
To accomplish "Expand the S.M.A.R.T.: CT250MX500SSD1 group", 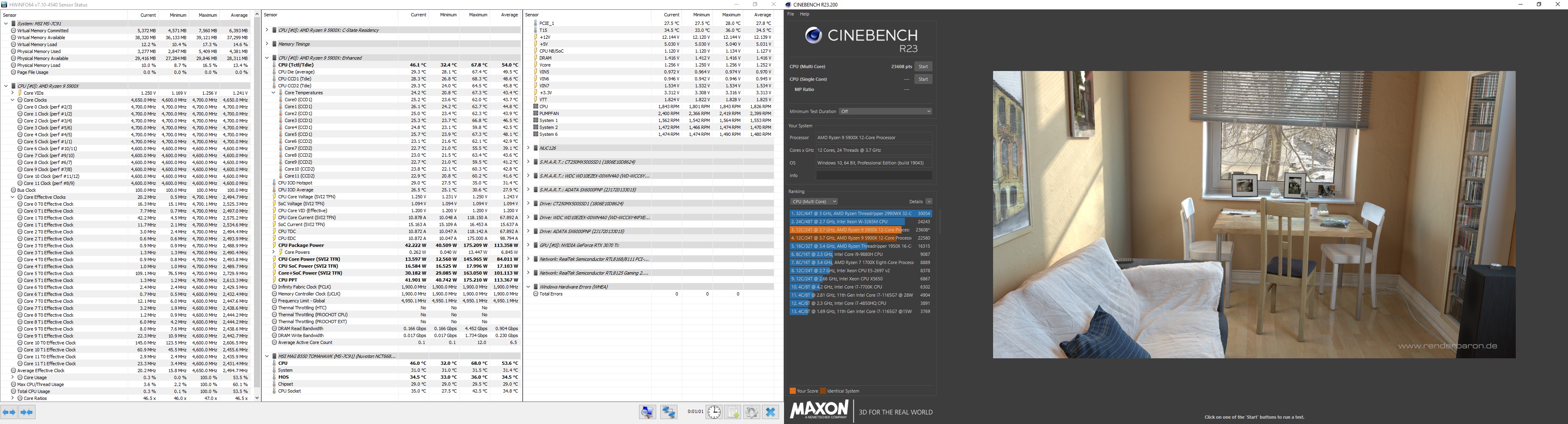I will click(x=528, y=162).
